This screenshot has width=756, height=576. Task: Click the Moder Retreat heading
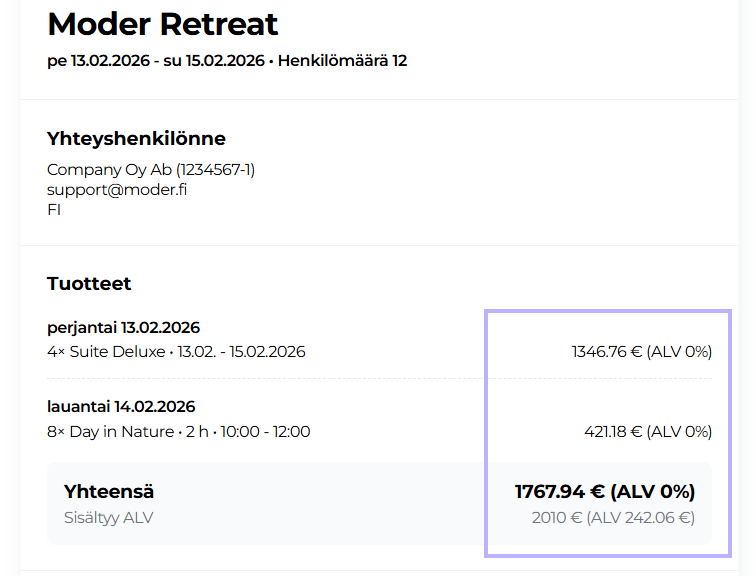coord(163,23)
